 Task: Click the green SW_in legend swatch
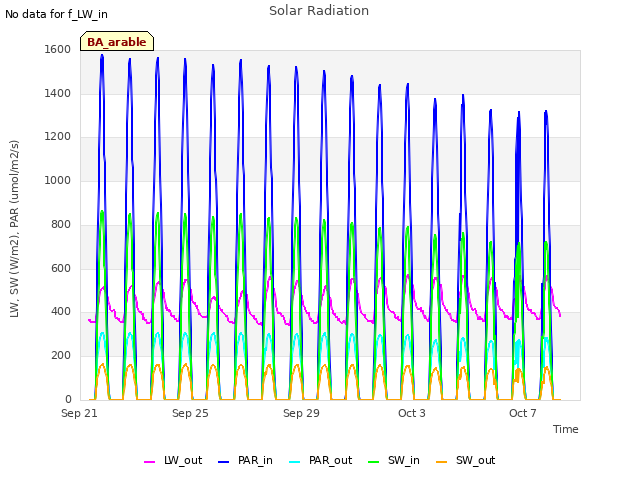pyautogui.click(x=373, y=462)
